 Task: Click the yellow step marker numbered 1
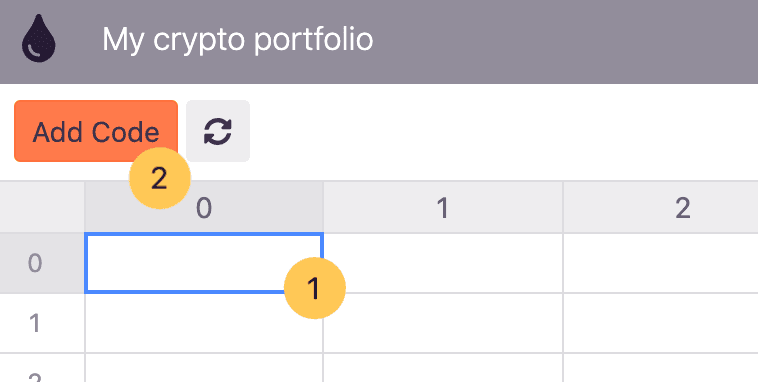(x=315, y=288)
